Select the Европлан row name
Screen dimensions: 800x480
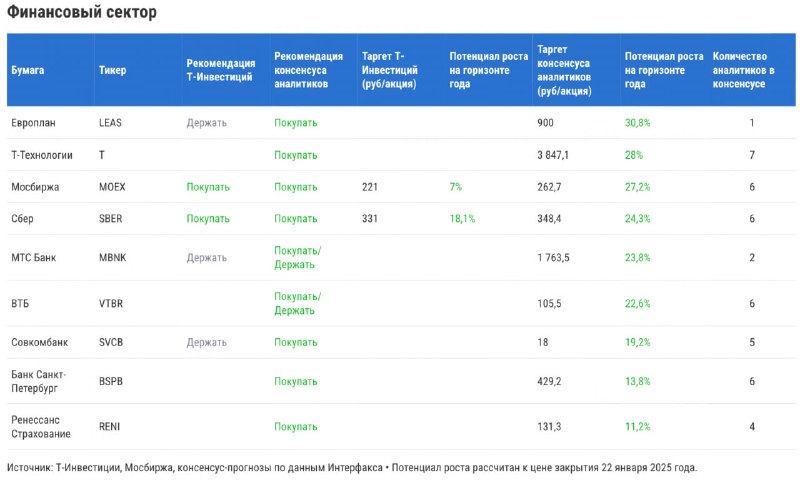(x=33, y=123)
